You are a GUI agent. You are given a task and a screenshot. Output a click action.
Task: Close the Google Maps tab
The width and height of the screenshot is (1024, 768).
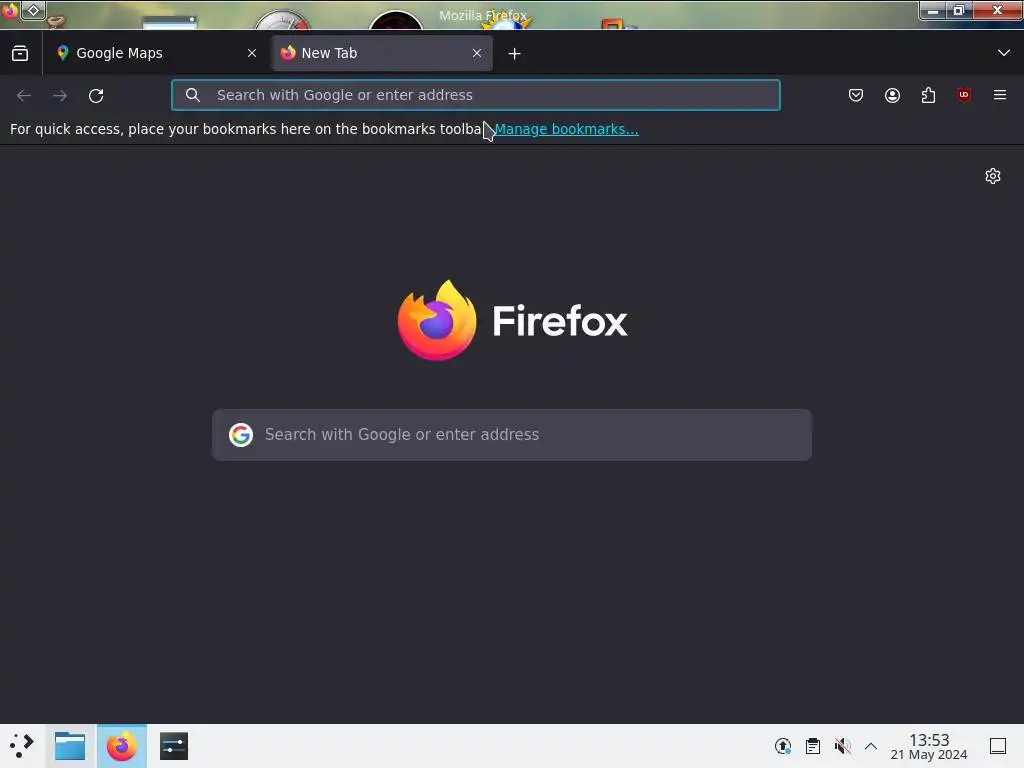(x=252, y=53)
